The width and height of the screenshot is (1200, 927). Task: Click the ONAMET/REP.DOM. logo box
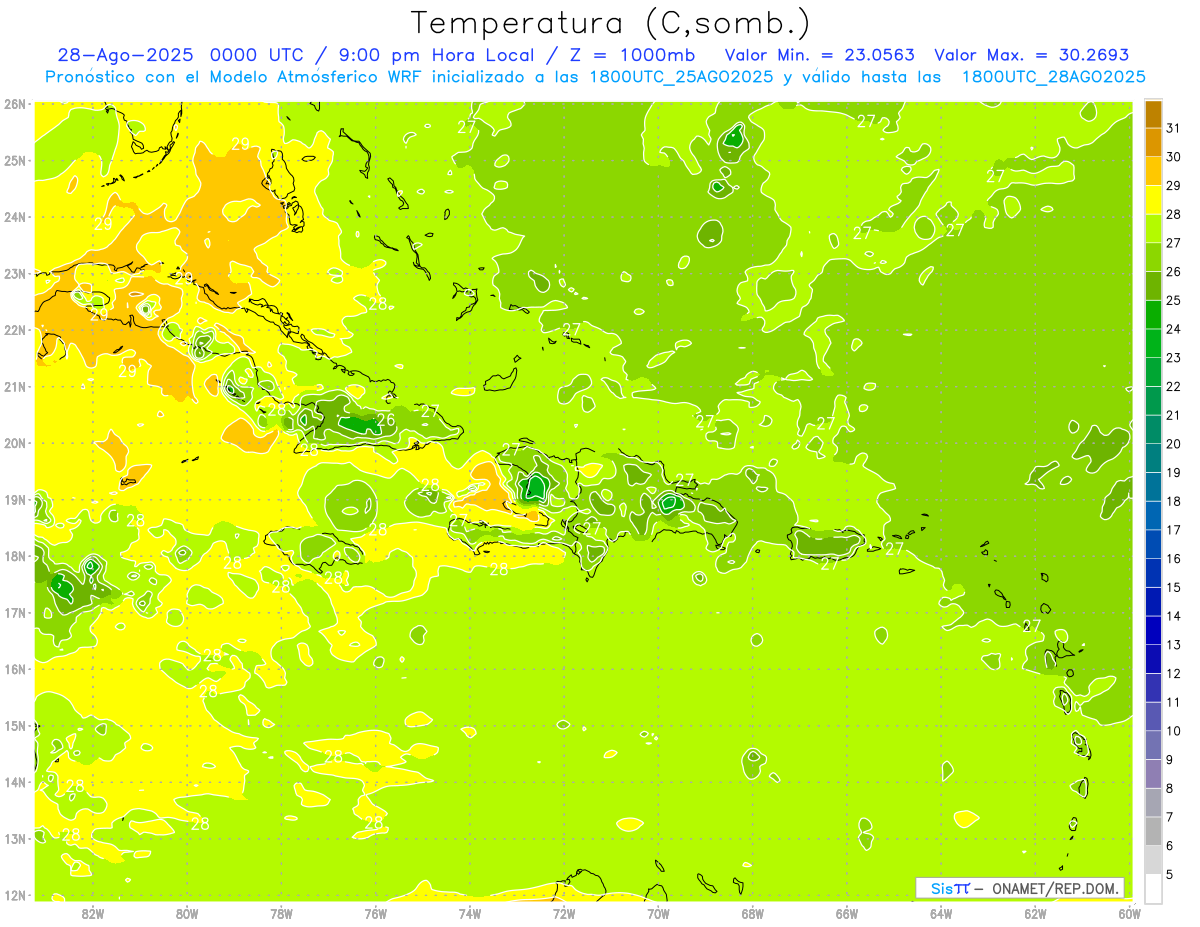coord(1019,888)
